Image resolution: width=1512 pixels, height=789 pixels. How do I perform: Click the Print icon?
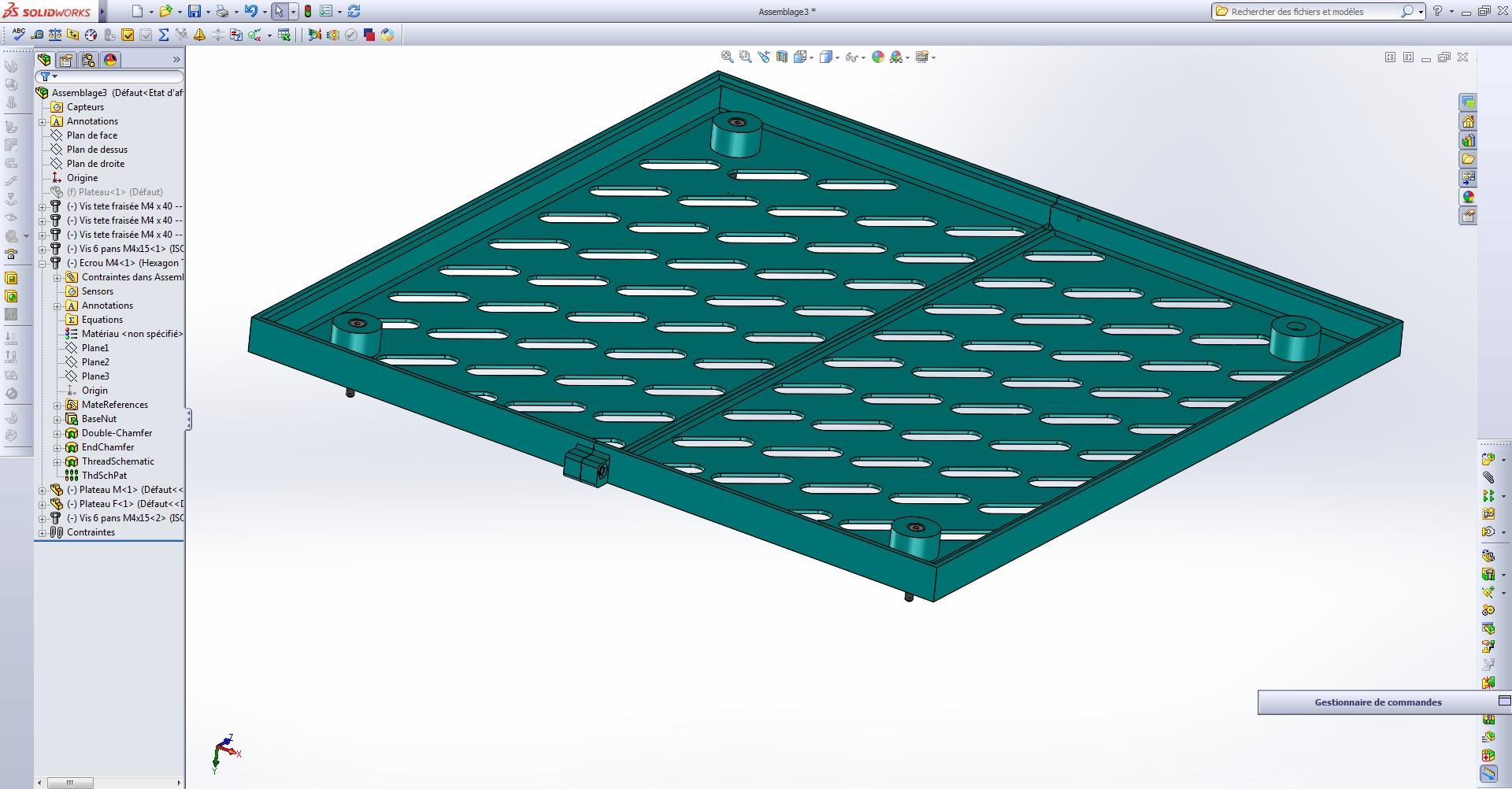(x=222, y=11)
